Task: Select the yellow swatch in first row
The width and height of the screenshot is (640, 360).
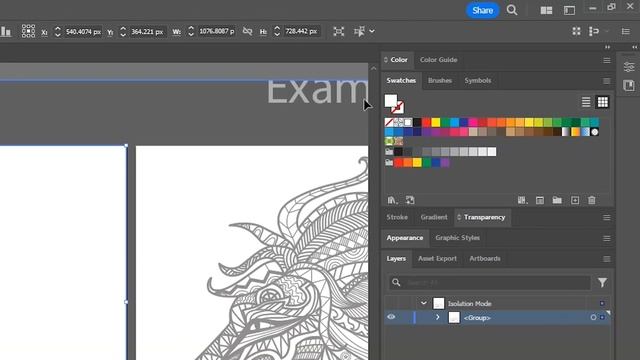Action: 436,122
